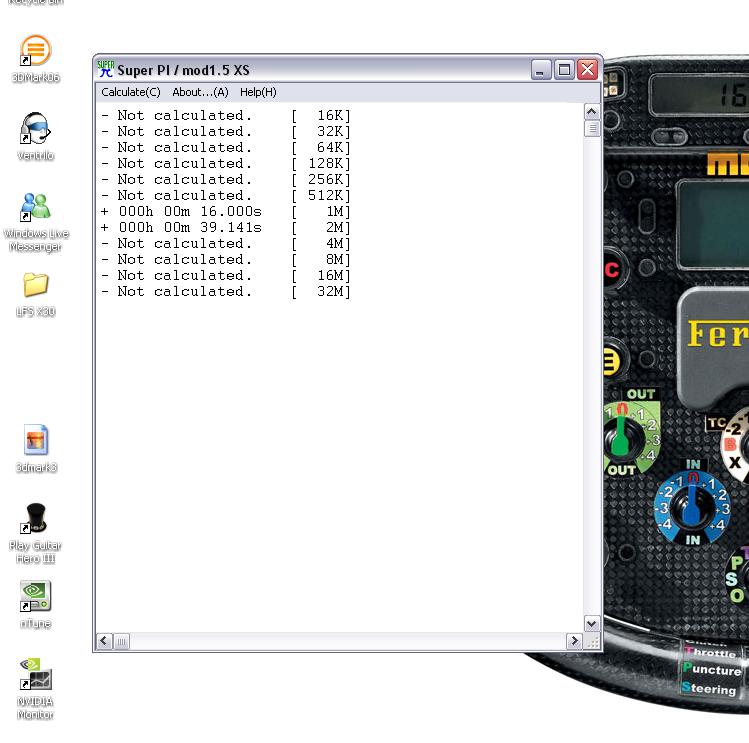Click the vertical scrollbar down arrow

tap(591, 624)
